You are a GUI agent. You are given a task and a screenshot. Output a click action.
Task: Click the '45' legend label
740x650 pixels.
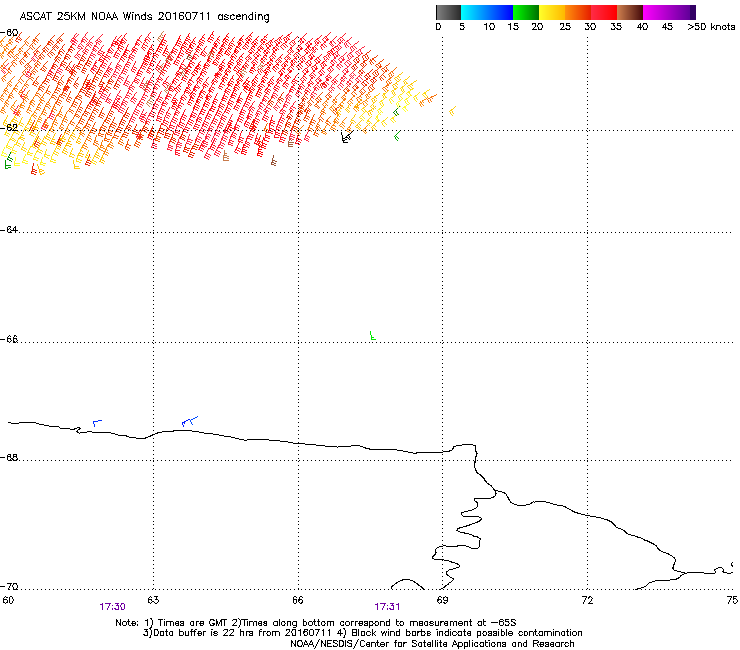[667, 27]
